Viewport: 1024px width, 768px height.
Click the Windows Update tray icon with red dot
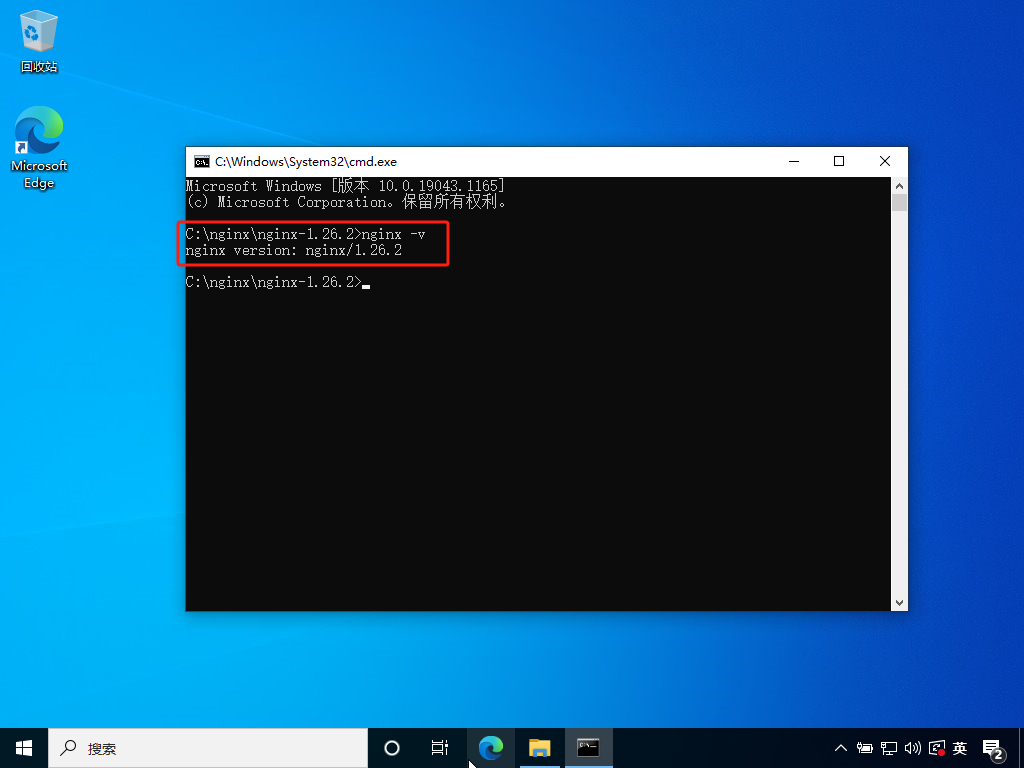pos(936,748)
